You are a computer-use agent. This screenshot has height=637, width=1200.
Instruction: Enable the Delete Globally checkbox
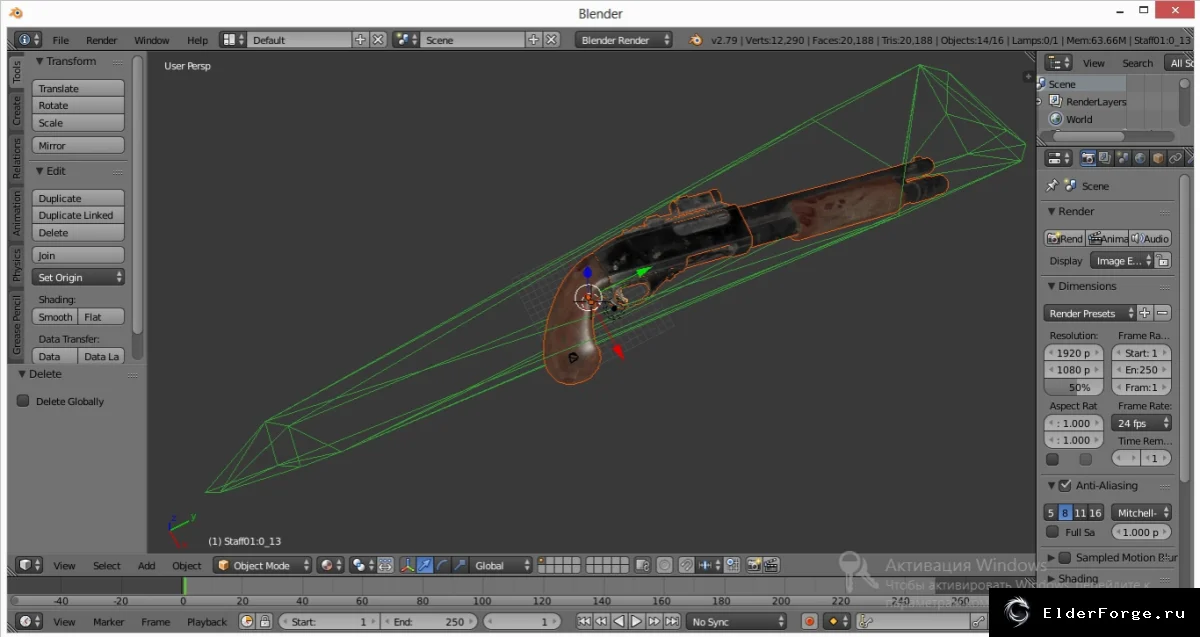tap(23, 401)
